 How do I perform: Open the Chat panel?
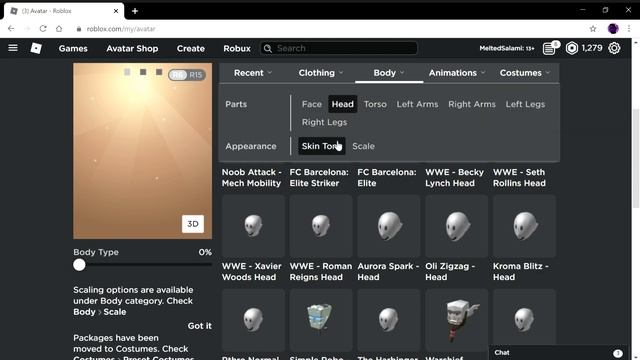tap(558, 353)
